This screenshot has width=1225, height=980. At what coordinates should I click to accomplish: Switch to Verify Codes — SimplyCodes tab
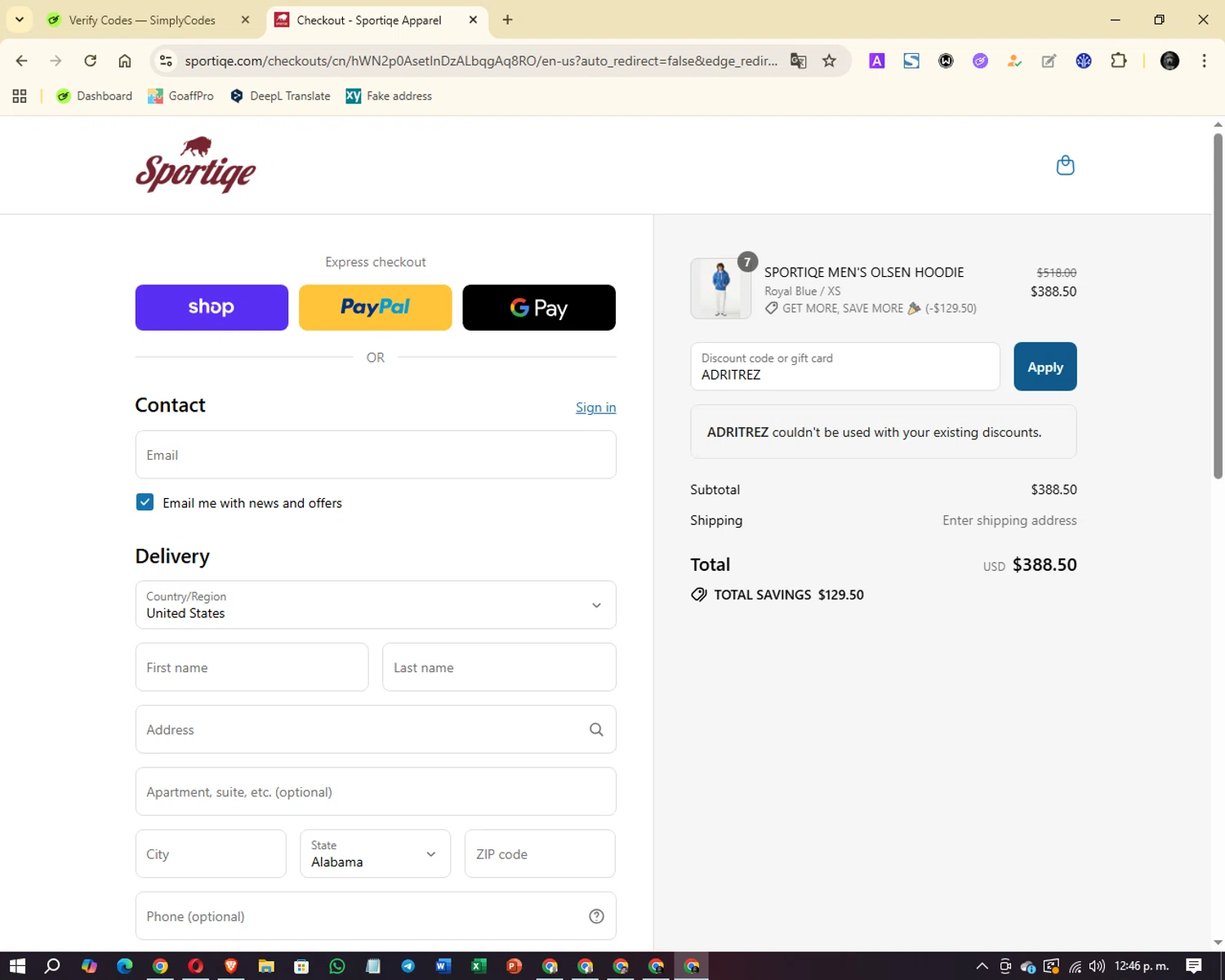tap(141, 20)
